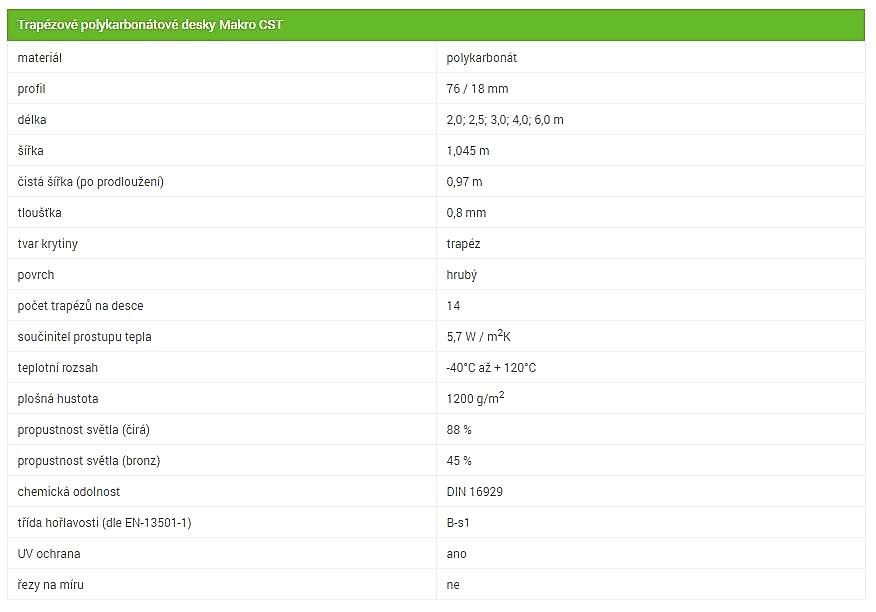Click the třída hořlavosti value B-s1
This screenshot has height=612, width=876.
click(x=458, y=523)
